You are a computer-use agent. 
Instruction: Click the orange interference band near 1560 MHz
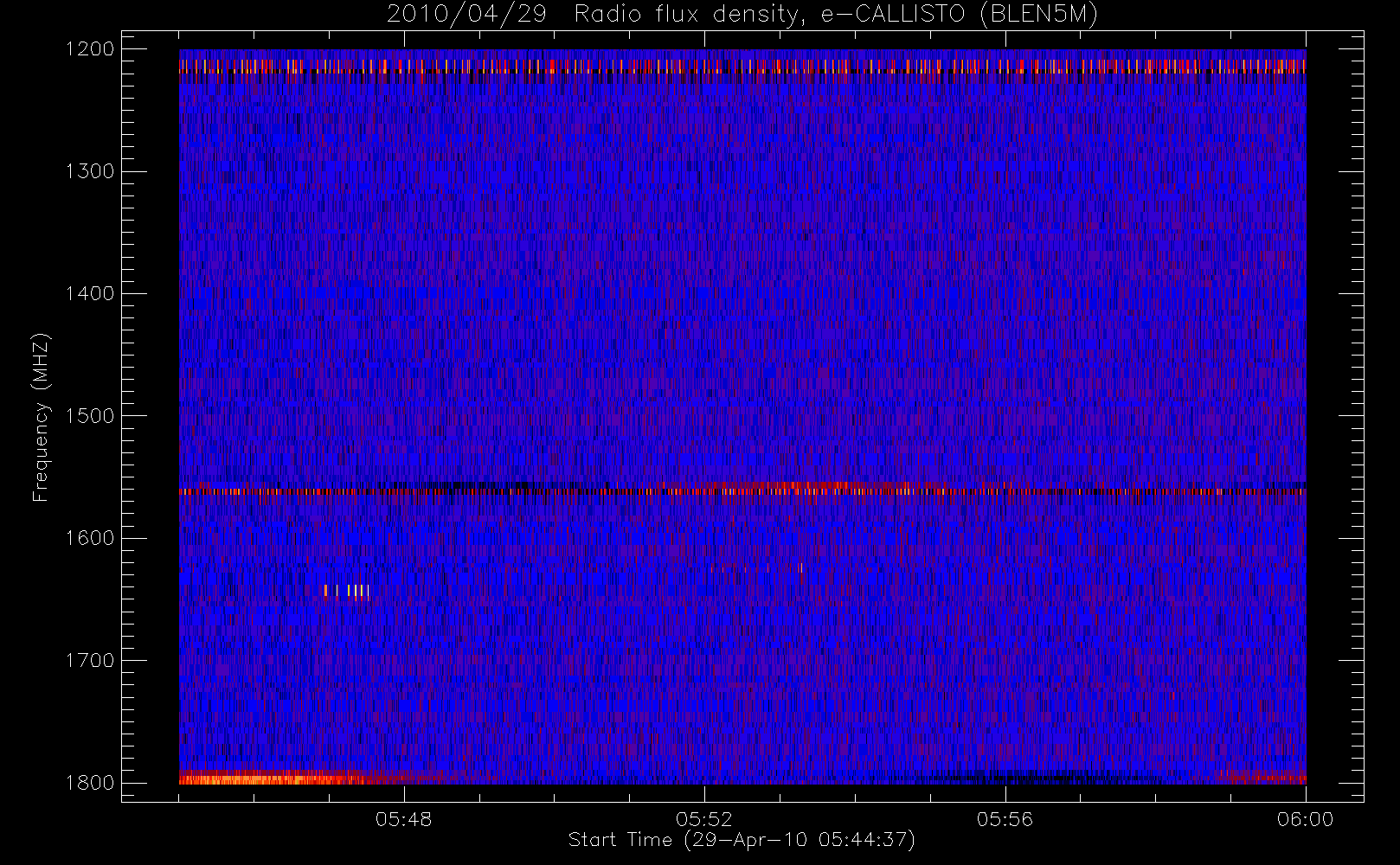[x=742, y=490]
